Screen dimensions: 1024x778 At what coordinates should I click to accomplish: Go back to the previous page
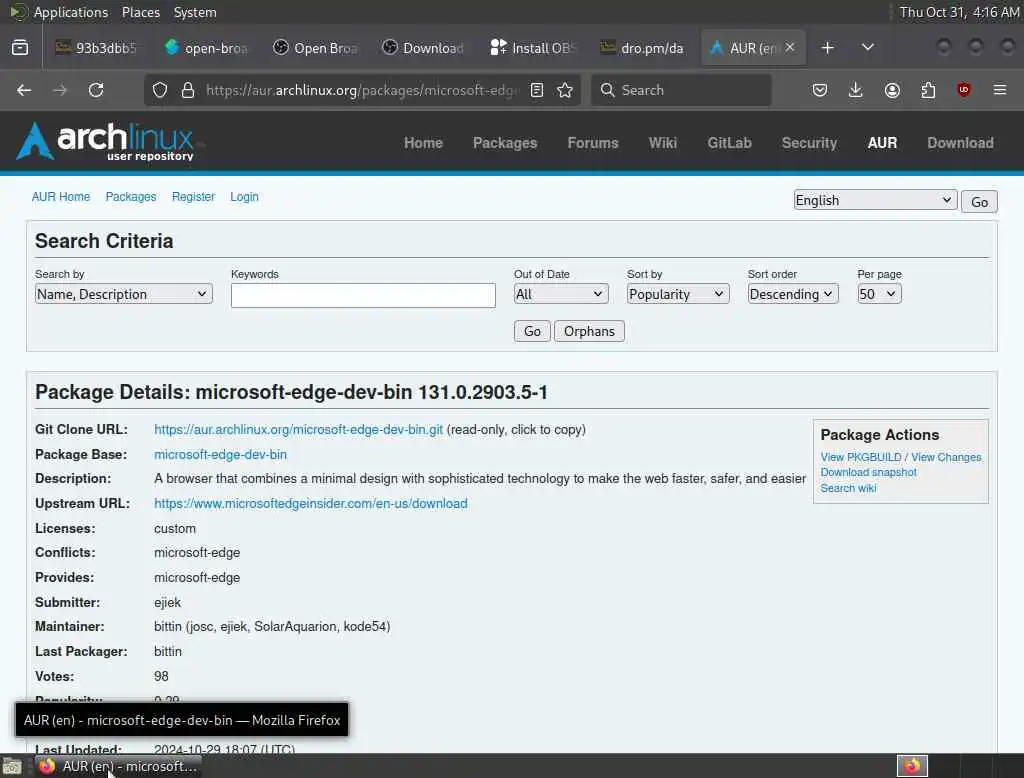[x=24, y=90]
